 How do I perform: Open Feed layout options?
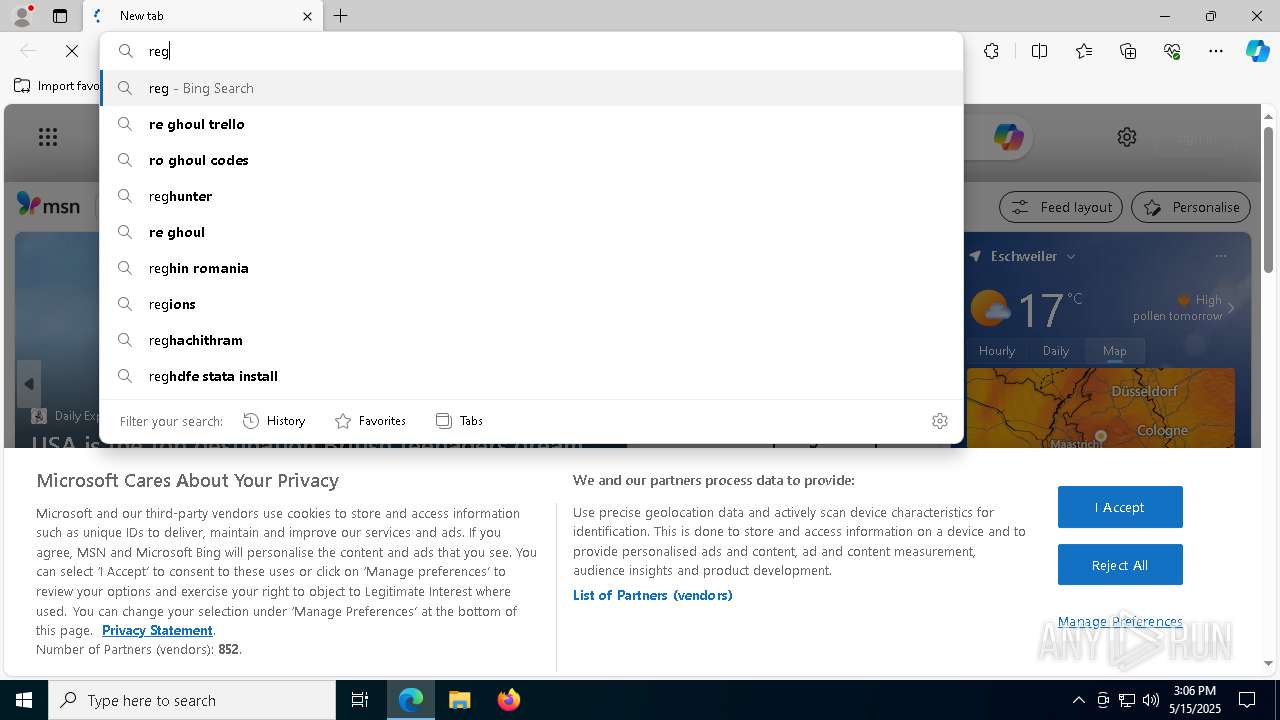(x=1061, y=207)
